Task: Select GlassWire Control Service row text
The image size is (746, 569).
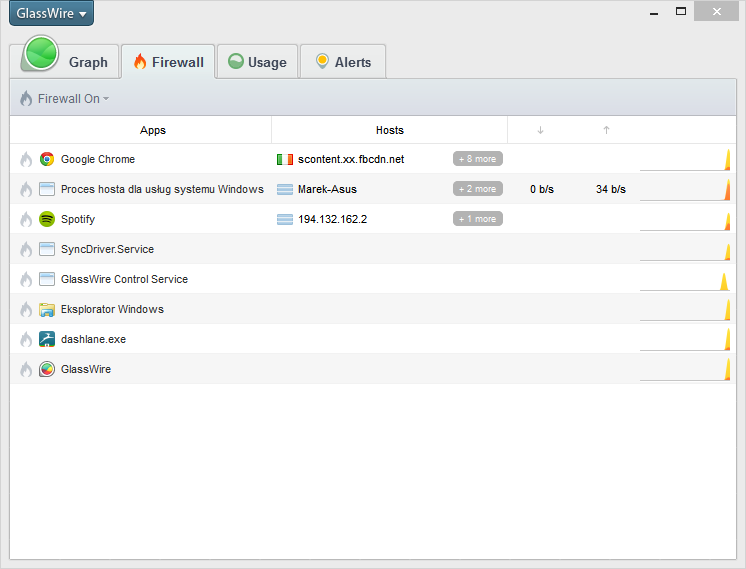Action: point(124,279)
